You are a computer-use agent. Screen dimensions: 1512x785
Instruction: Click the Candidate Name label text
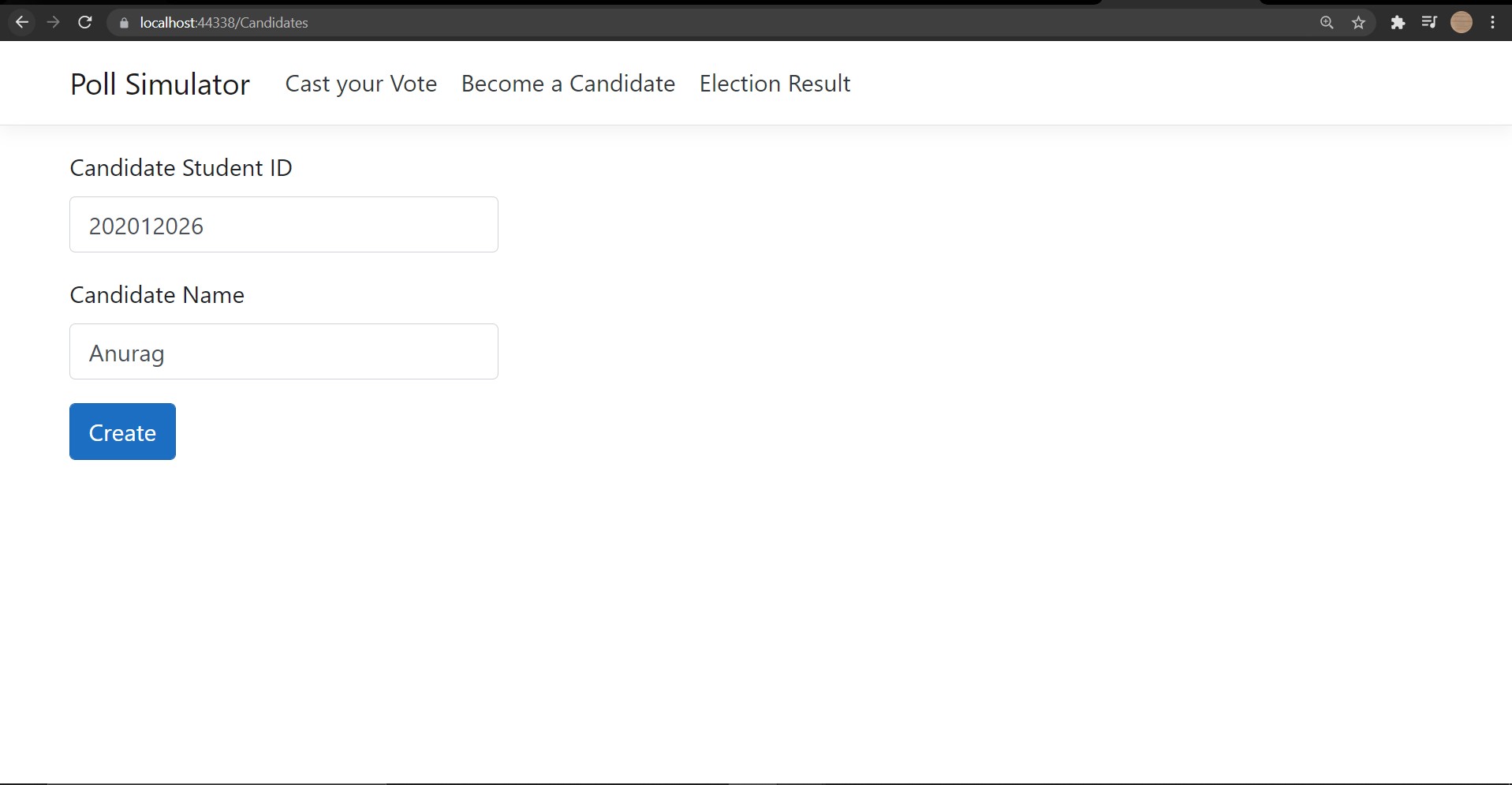[x=156, y=294]
